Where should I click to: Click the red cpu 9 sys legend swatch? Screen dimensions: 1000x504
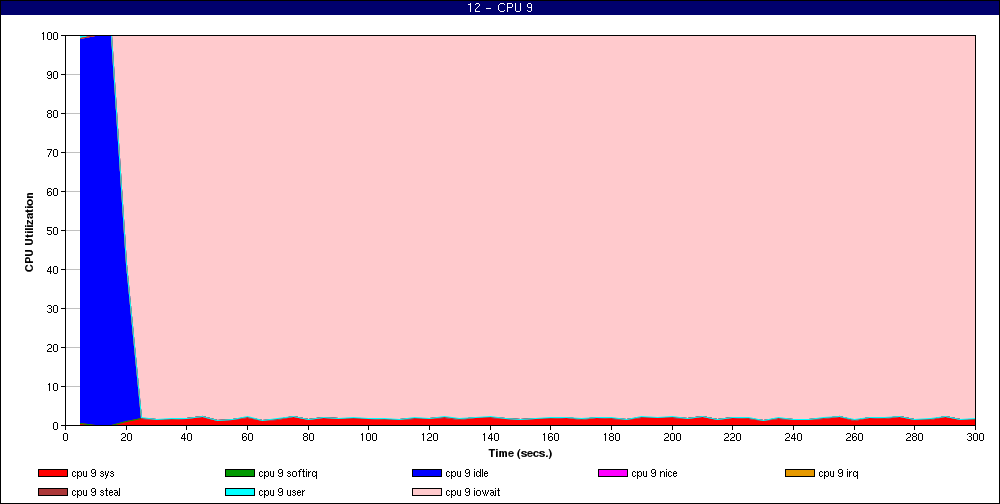pyautogui.click(x=52, y=473)
